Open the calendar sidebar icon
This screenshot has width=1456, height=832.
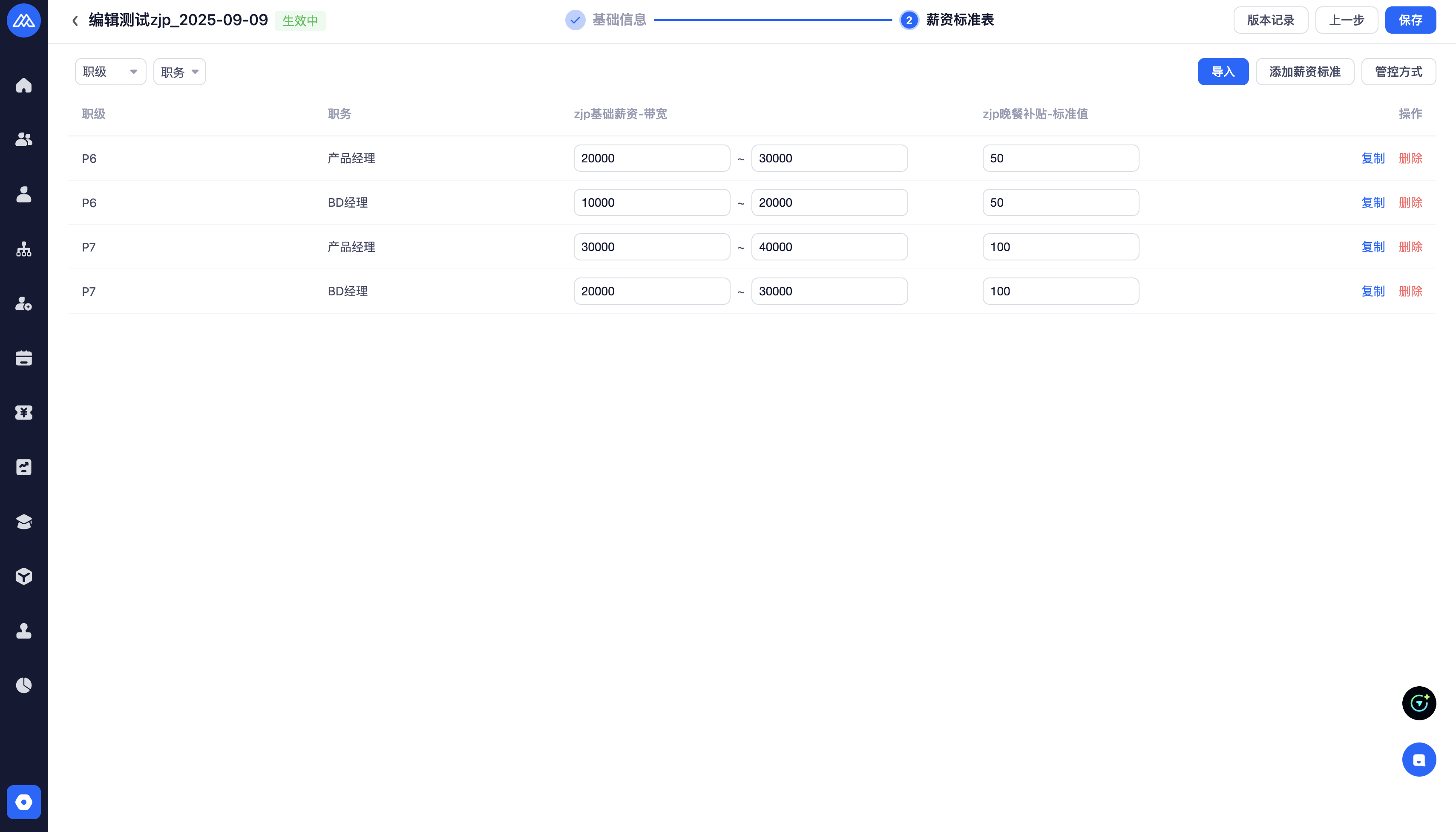pos(23,358)
